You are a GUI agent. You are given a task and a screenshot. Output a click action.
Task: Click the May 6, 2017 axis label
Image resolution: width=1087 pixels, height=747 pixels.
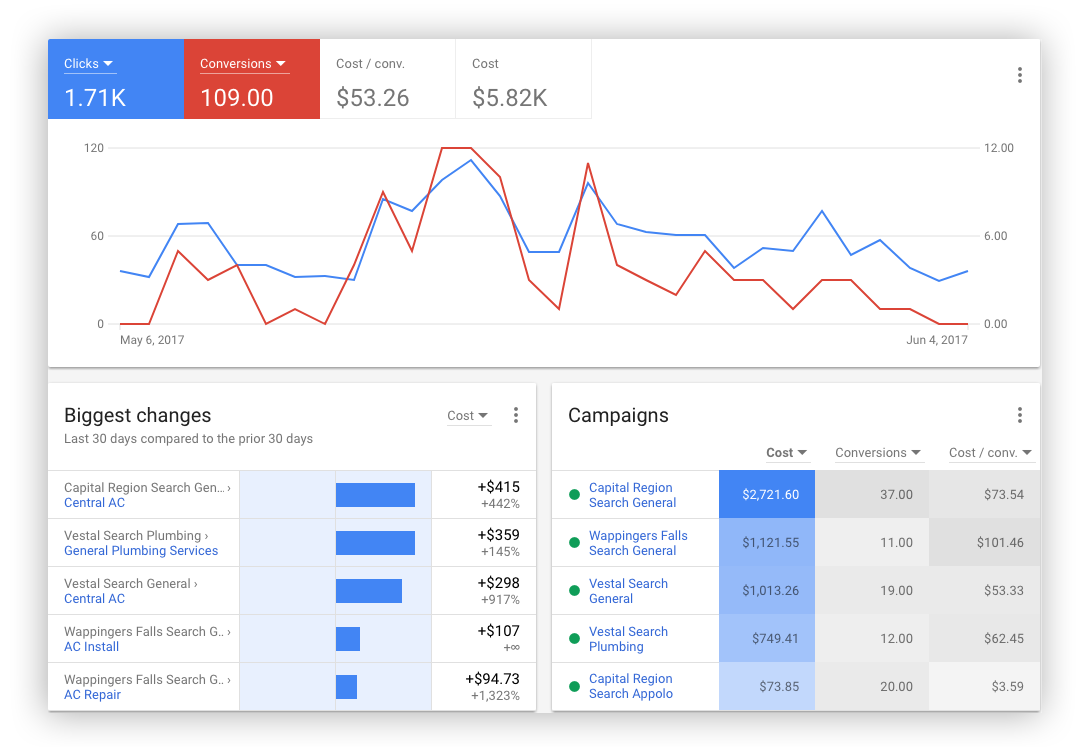coord(152,340)
